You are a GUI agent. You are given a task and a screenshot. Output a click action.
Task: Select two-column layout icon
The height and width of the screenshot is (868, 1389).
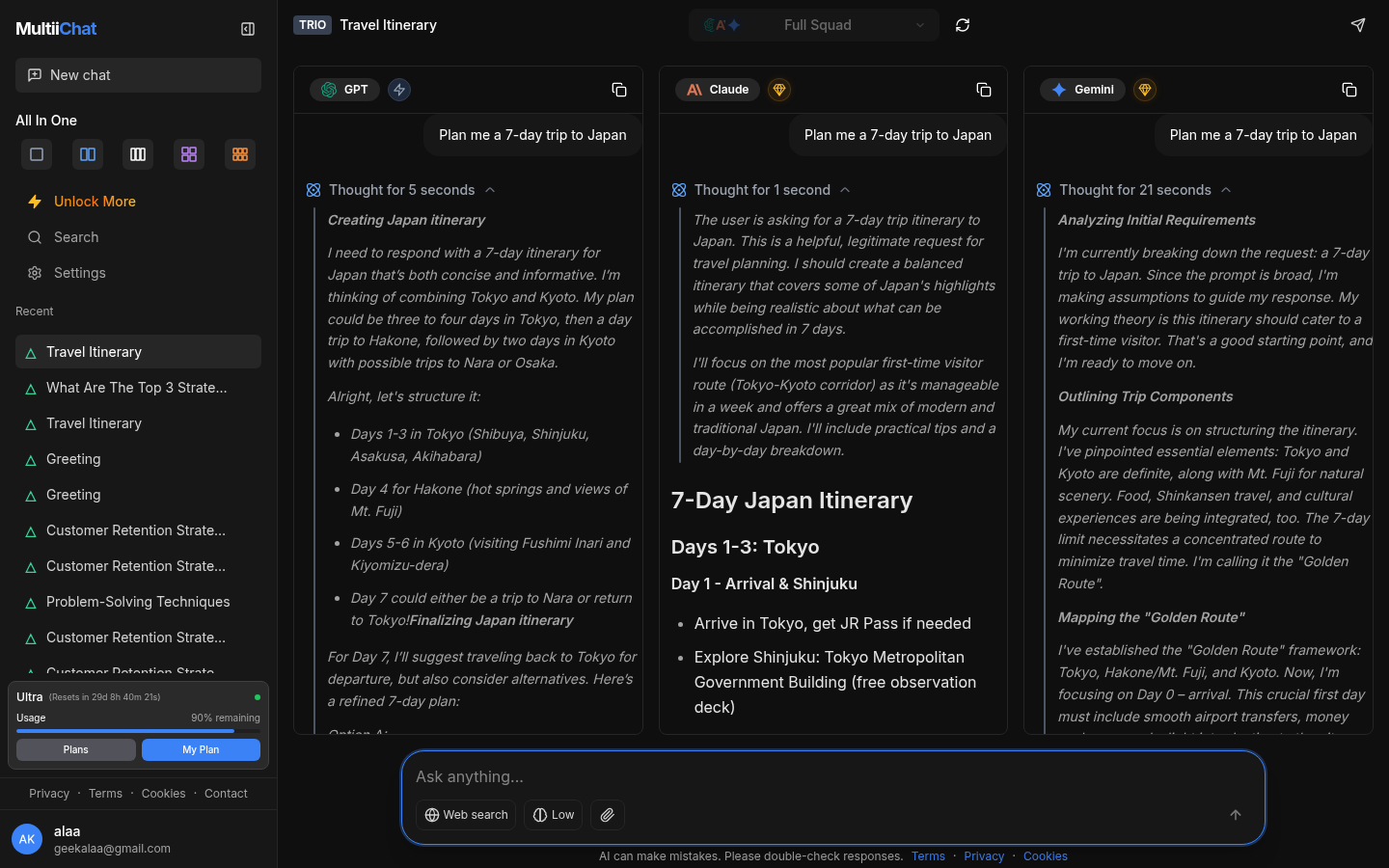(x=88, y=154)
